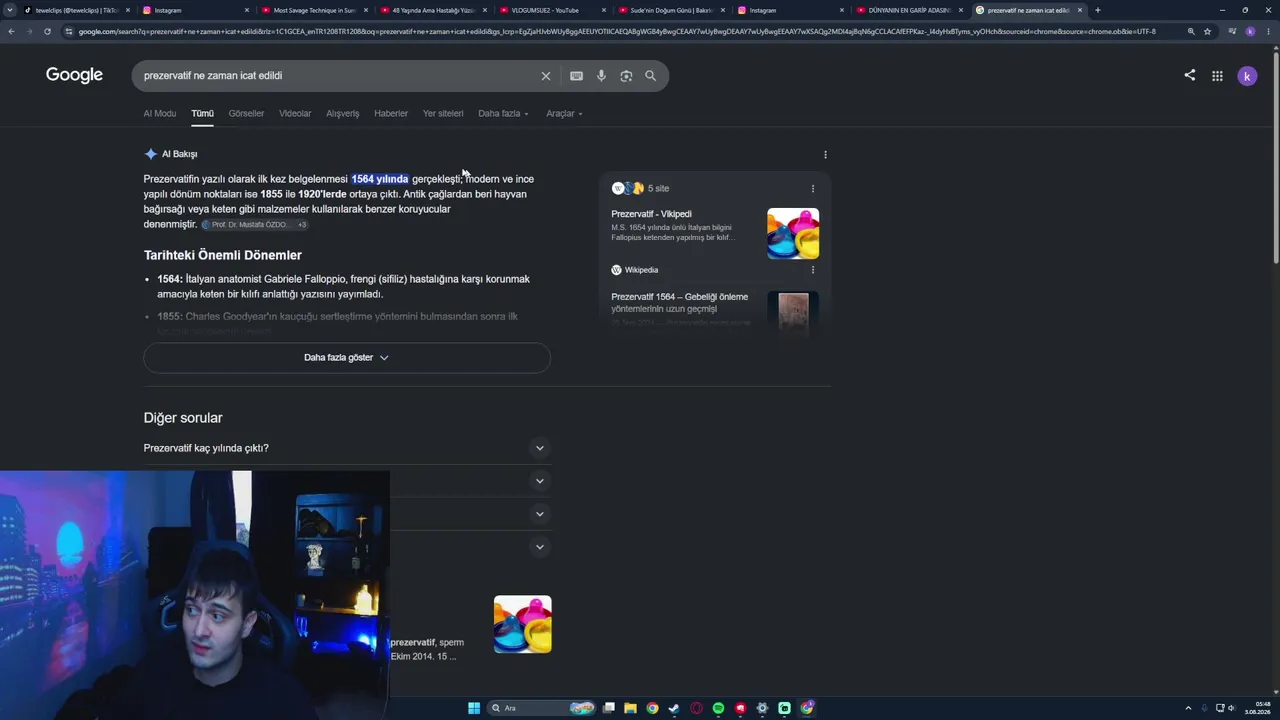Click the Windows taskbar Ara search box
Viewport: 1280px width, 720px height.
click(540, 708)
